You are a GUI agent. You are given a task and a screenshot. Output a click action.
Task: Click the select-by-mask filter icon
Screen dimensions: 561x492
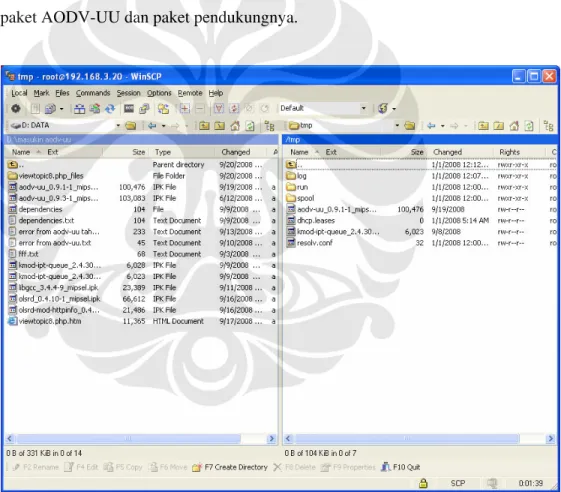[219, 108]
